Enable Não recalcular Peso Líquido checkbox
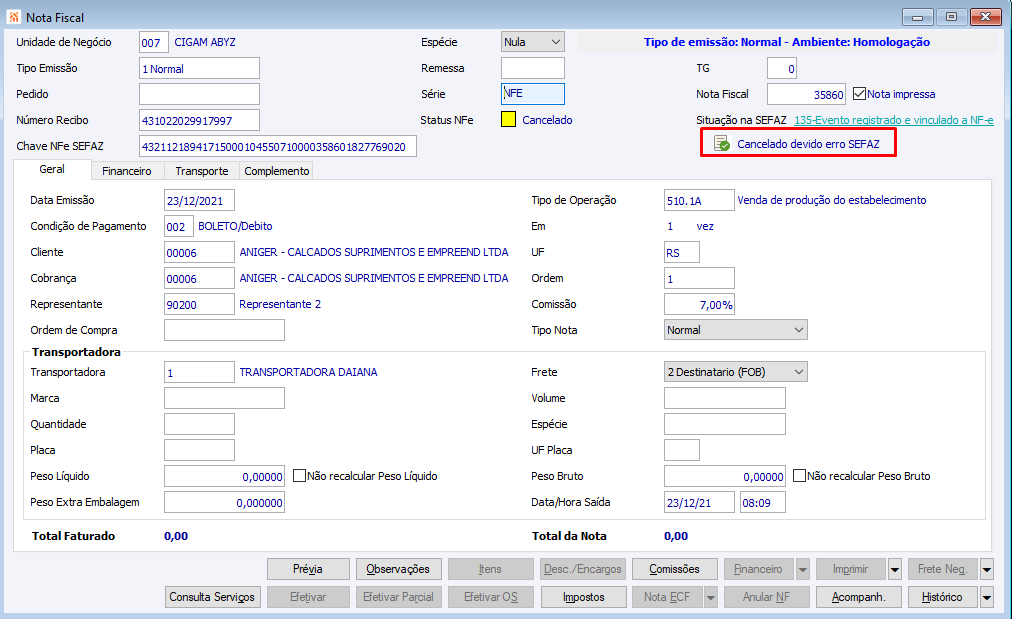The image size is (1012, 619). (x=299, y=476)
